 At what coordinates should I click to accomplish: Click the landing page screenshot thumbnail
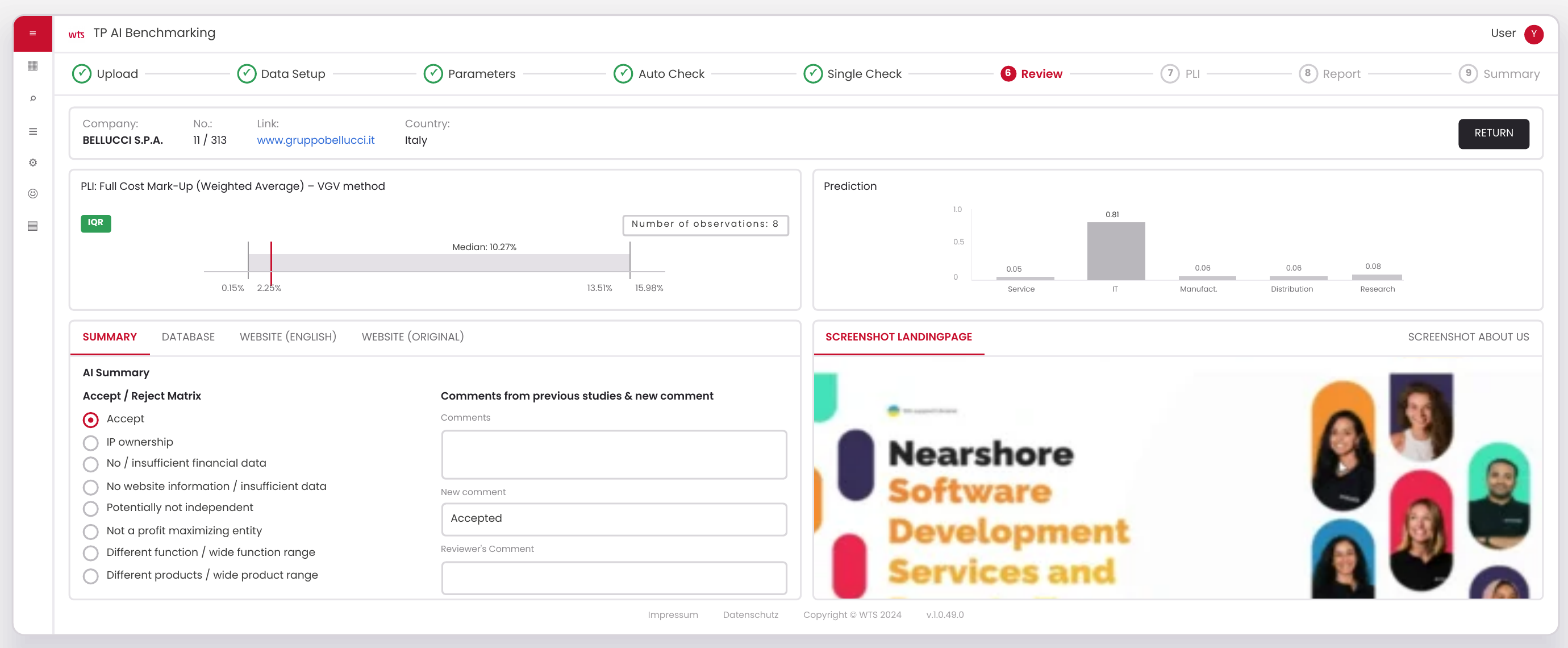[1177, 485]
